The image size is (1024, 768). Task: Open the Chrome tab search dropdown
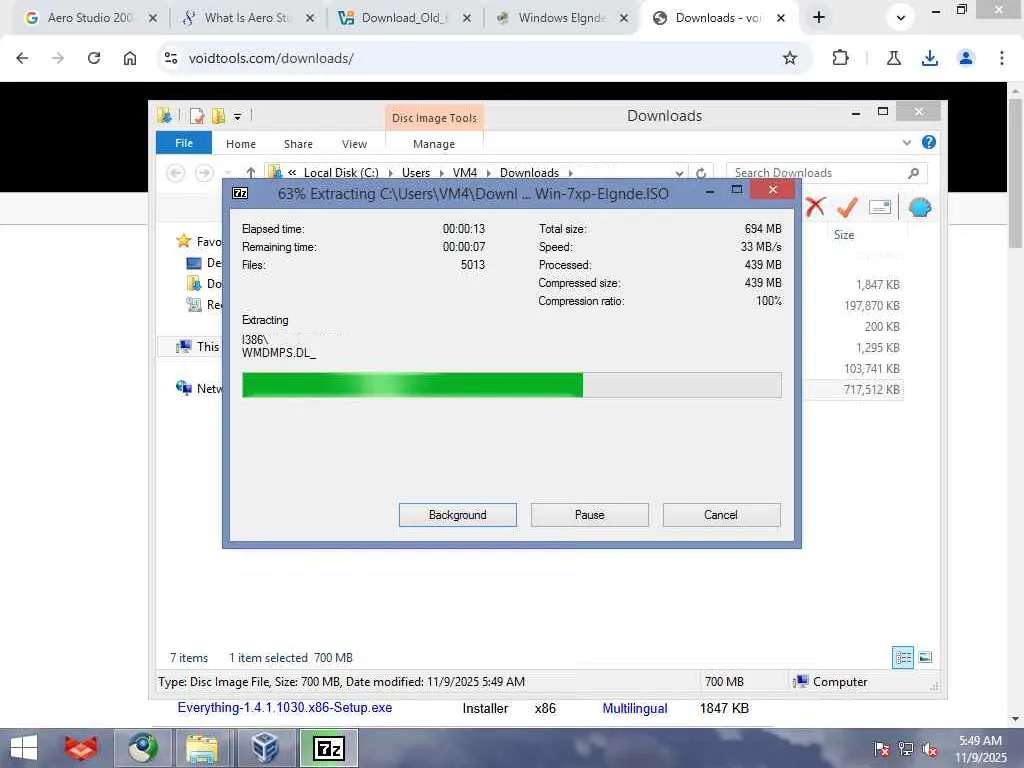(x=901, y=18)
